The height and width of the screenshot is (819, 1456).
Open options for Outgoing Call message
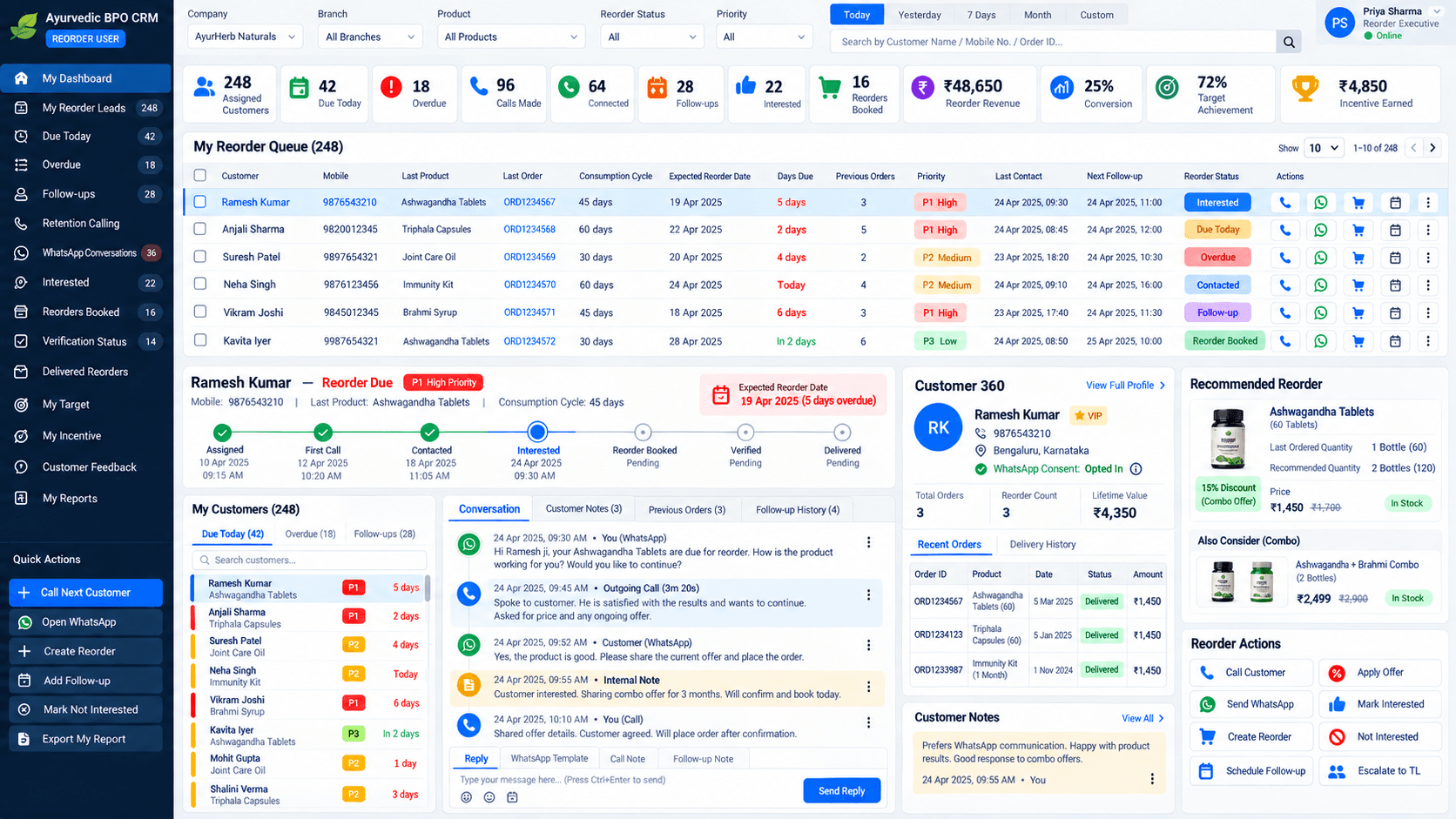tap(868, 594)
